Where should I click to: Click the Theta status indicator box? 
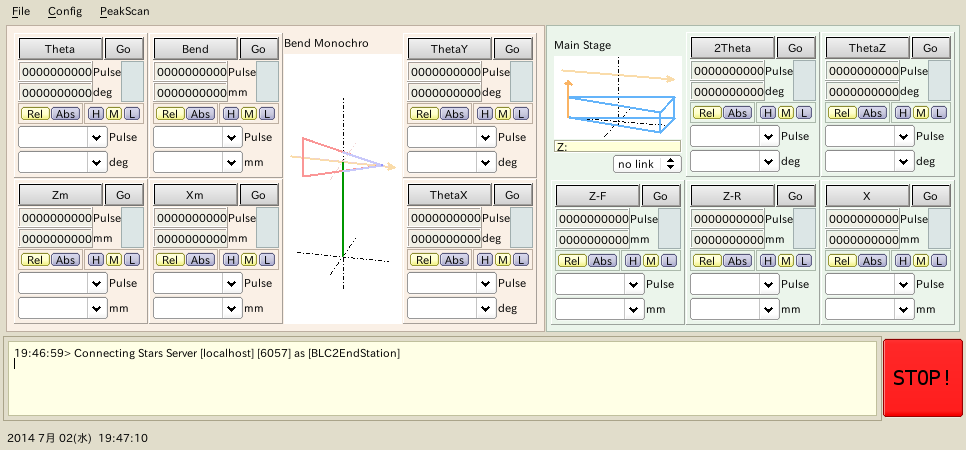(133, 81)
